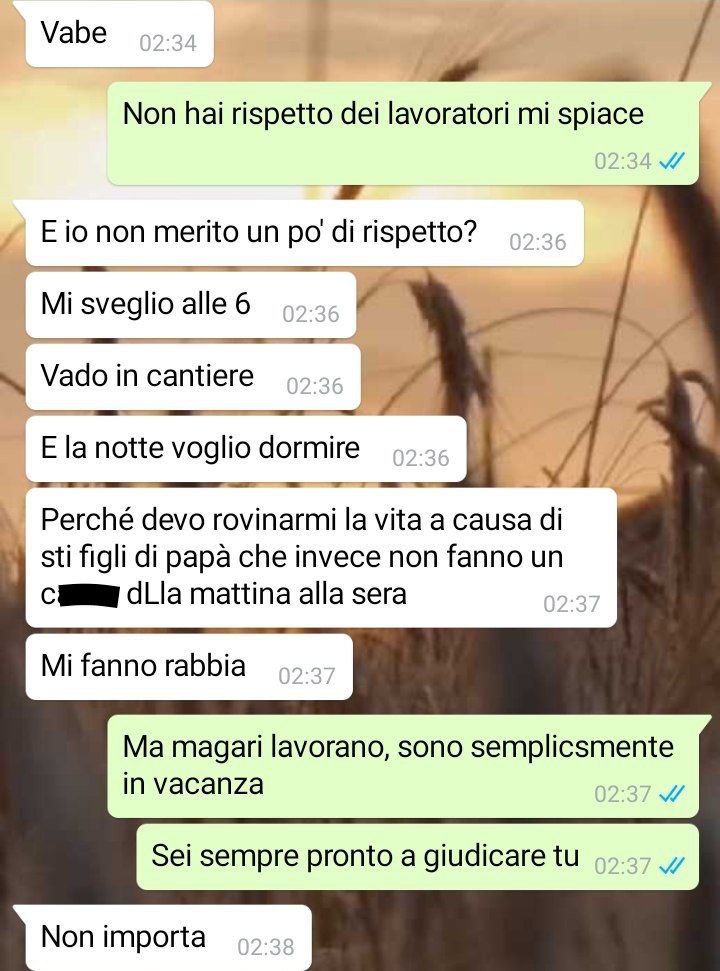Tap the 'Vado in cantiere' message
The image size is (720, 971).
193,377
